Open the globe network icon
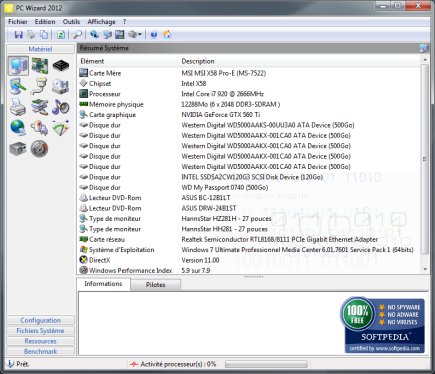Image resolution: width=435 pixels, height=374 pixels. click(18, 128)
